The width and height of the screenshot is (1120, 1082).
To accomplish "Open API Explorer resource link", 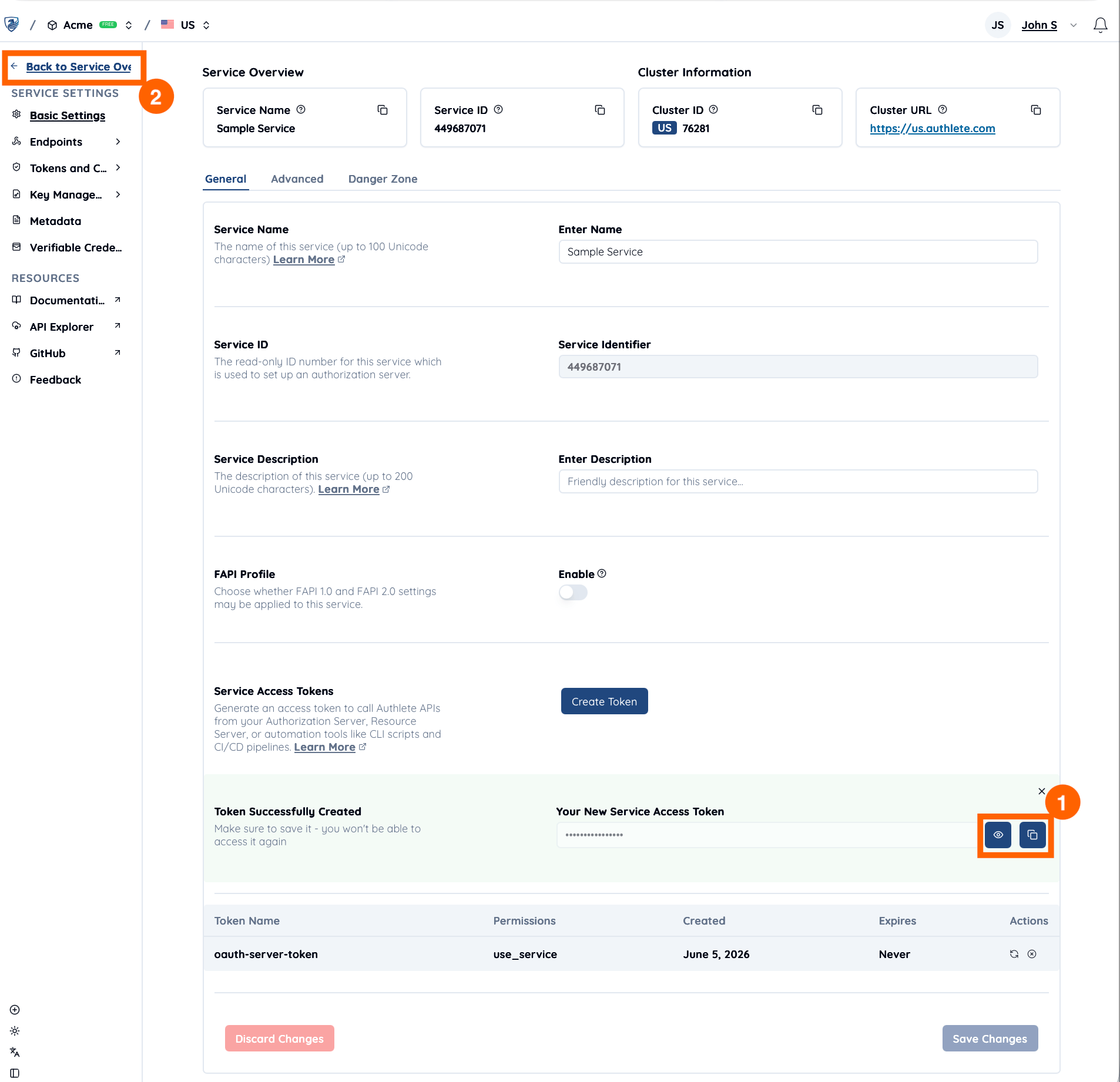I will coord(62,327).
